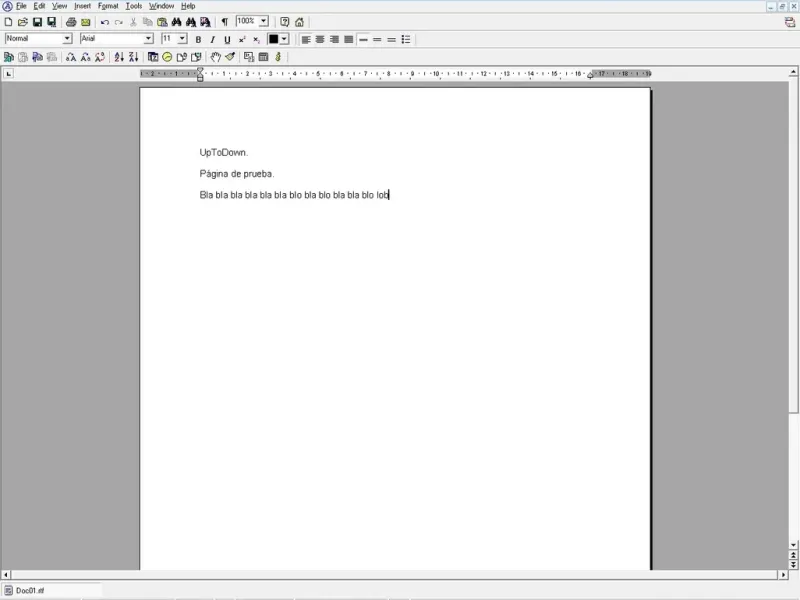Click the icon at the toolbar's right end
This screenshot has width=800, height=600.
tap(790, 22)
